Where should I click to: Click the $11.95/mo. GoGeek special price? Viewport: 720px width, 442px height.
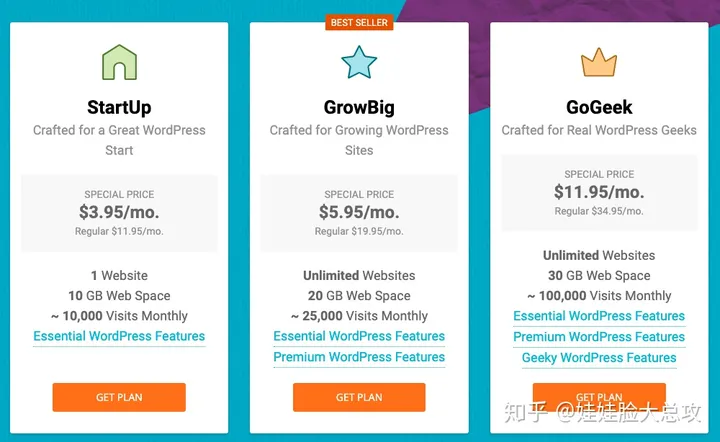(x=599, y=192)
